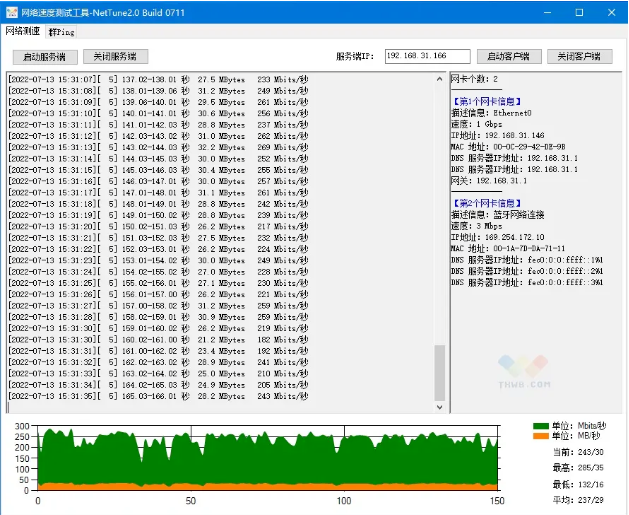629x515 pixels.
Task: Click the green Mbits/秒 legend swatch
Action: point(541,426)
